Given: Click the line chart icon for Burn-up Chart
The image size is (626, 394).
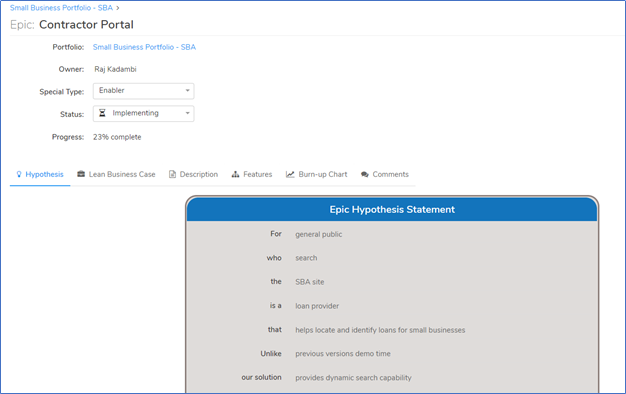Looking at the screenshot, I should pyautogui.click(x=290, y=174).
